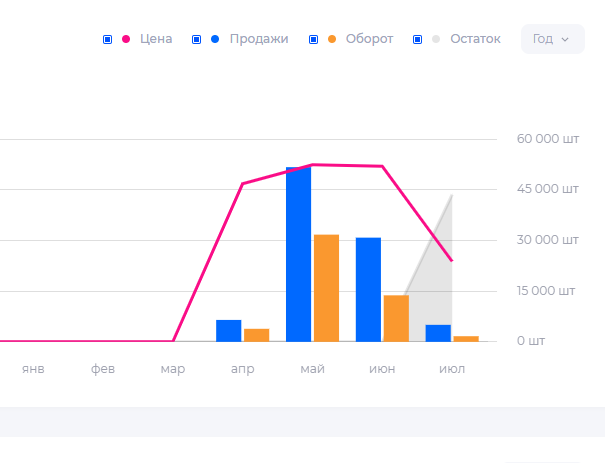The width and height of the screenshot is (605, 463).
Task: Click the 15 000 шт axis value
Action: tap(546, 291)
